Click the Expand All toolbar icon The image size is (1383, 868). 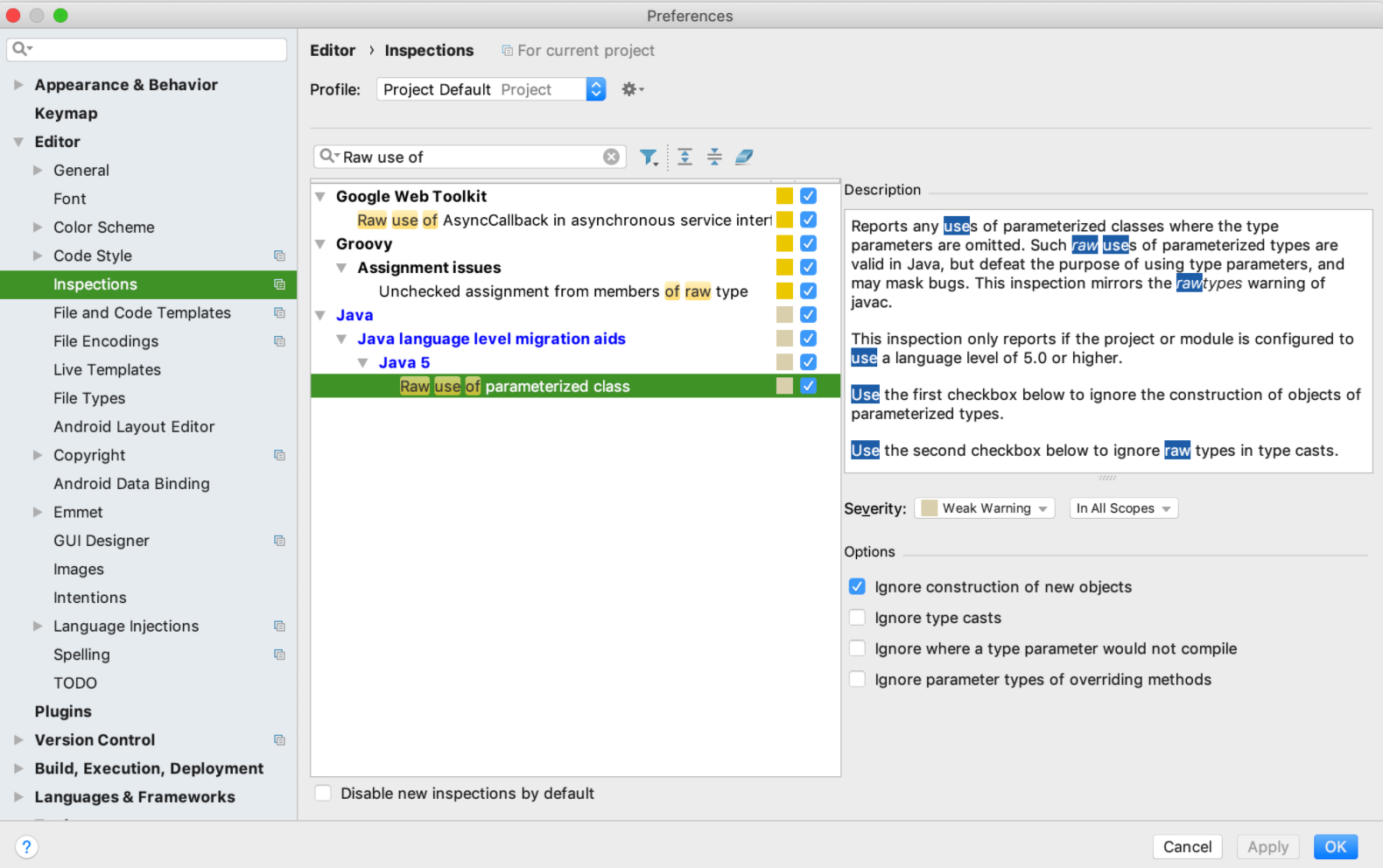pyautogui.click(x=684, y=157)
